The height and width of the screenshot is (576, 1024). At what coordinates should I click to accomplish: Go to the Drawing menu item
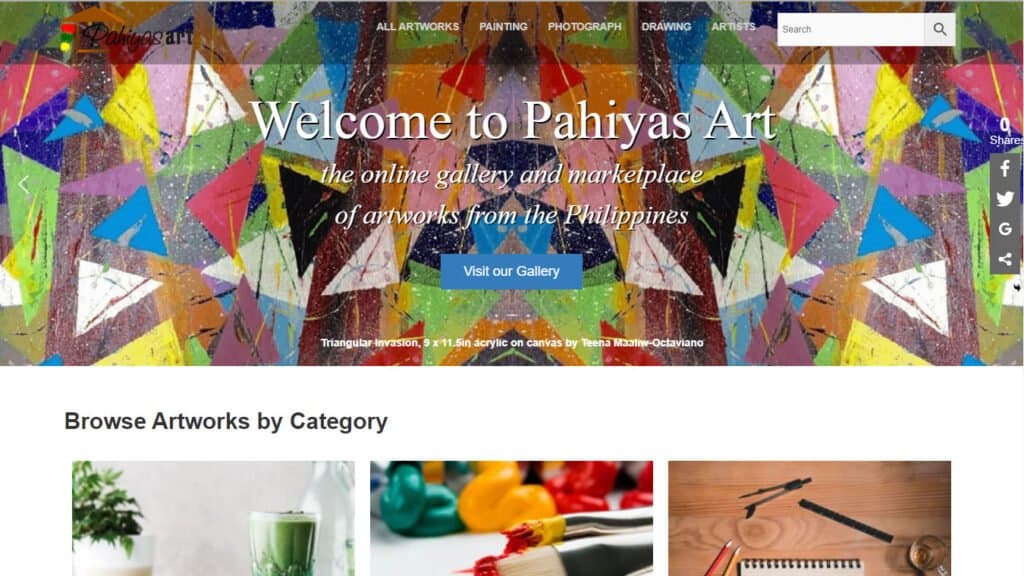(666, 27)
